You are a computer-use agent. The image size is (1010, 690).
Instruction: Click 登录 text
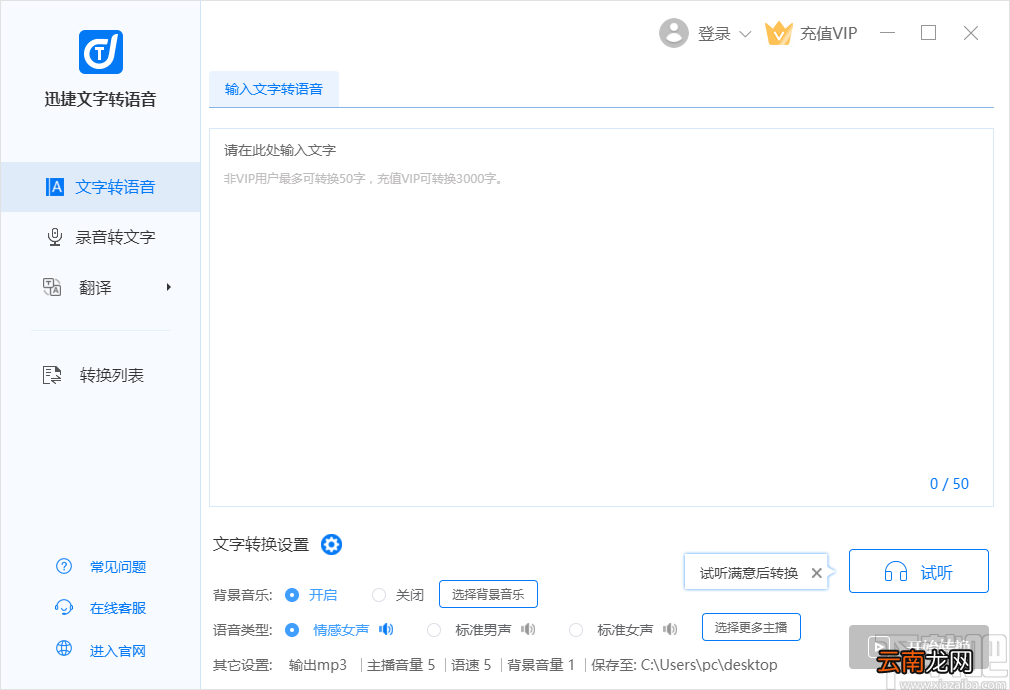(x=714, y=34)
